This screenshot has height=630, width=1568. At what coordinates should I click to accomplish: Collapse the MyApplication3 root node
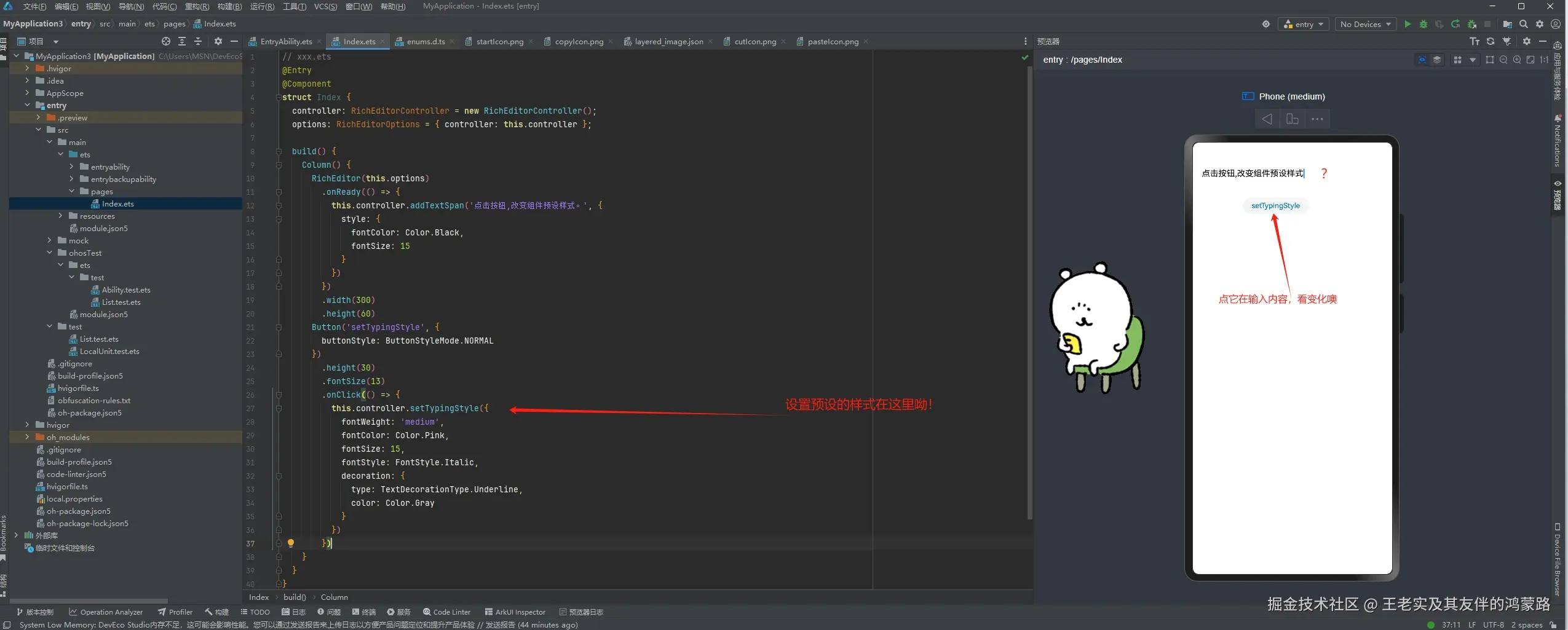17,56
